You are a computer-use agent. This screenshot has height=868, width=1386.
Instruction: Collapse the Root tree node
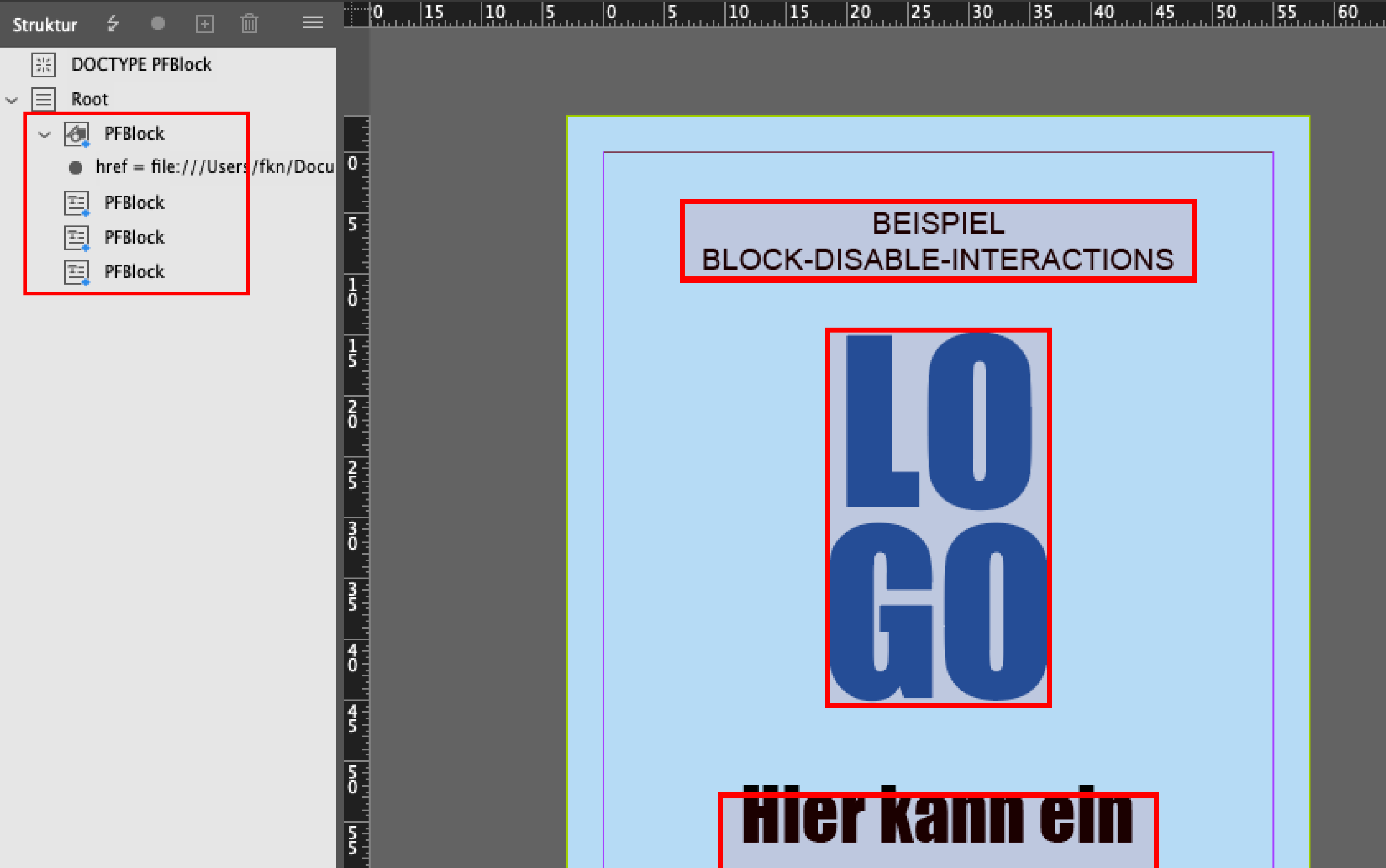pos(12,101)
